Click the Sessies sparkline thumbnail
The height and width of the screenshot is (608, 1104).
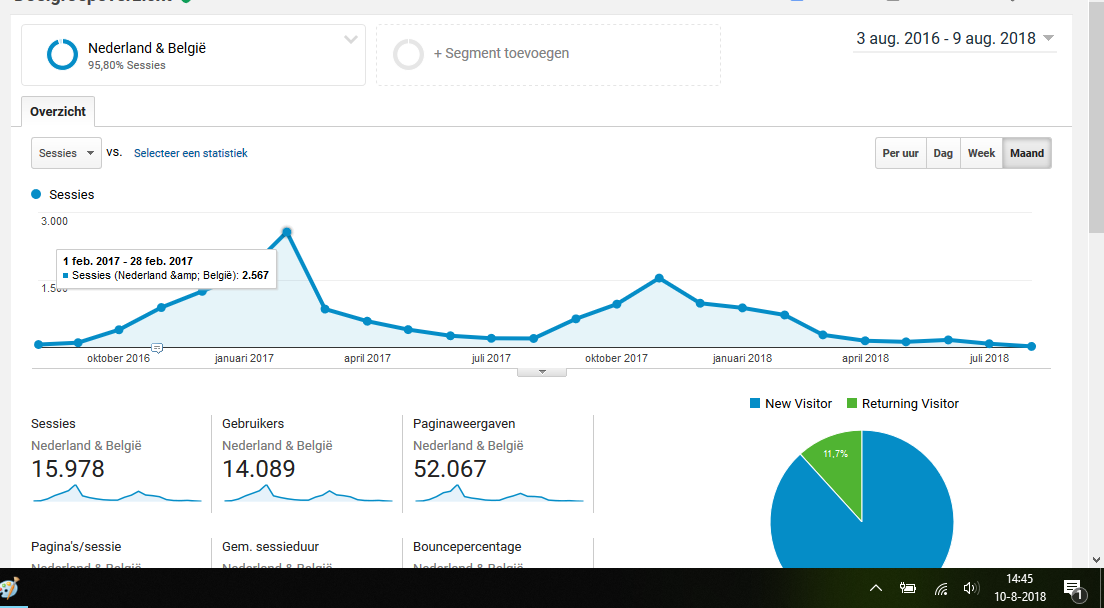click(117, 493)
